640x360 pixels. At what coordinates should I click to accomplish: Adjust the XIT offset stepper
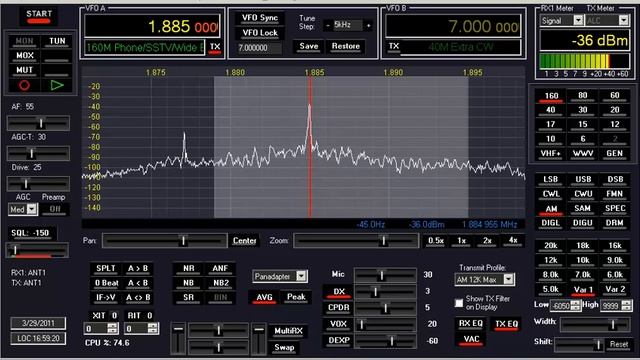pyautogui.click(x=112, y=329)
